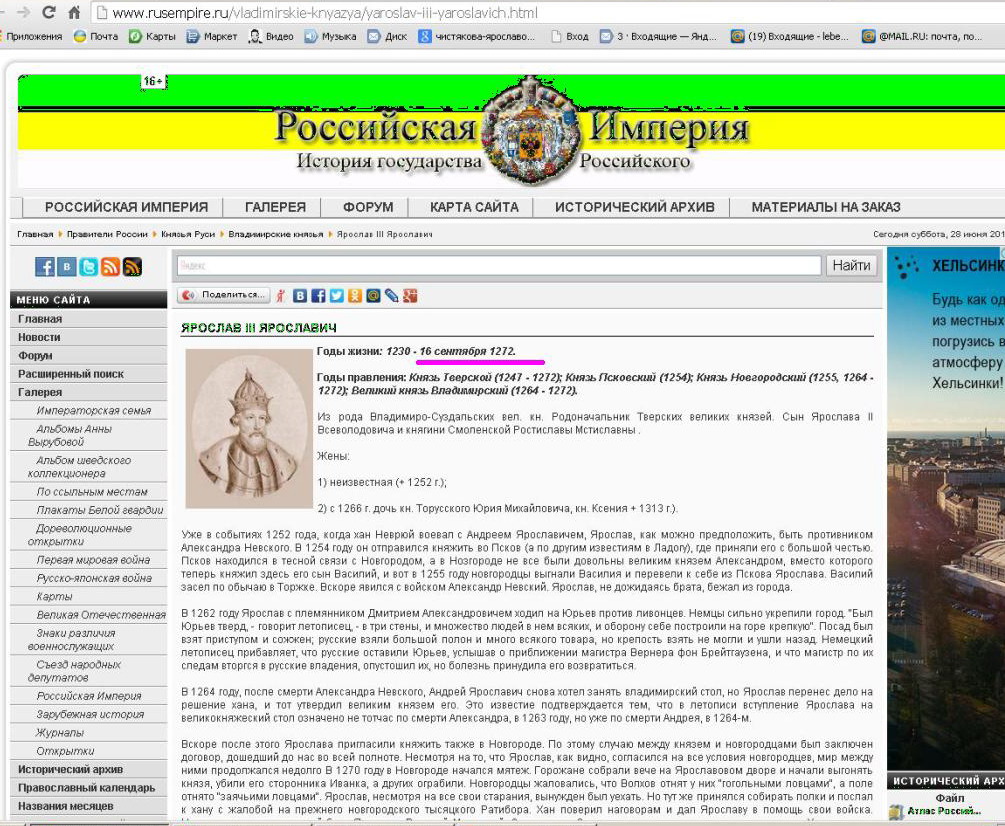Viewport: 1005px width, 826px height.
Task: Select Императорская семья in sidebar gallery
Action: click(94, 411)
